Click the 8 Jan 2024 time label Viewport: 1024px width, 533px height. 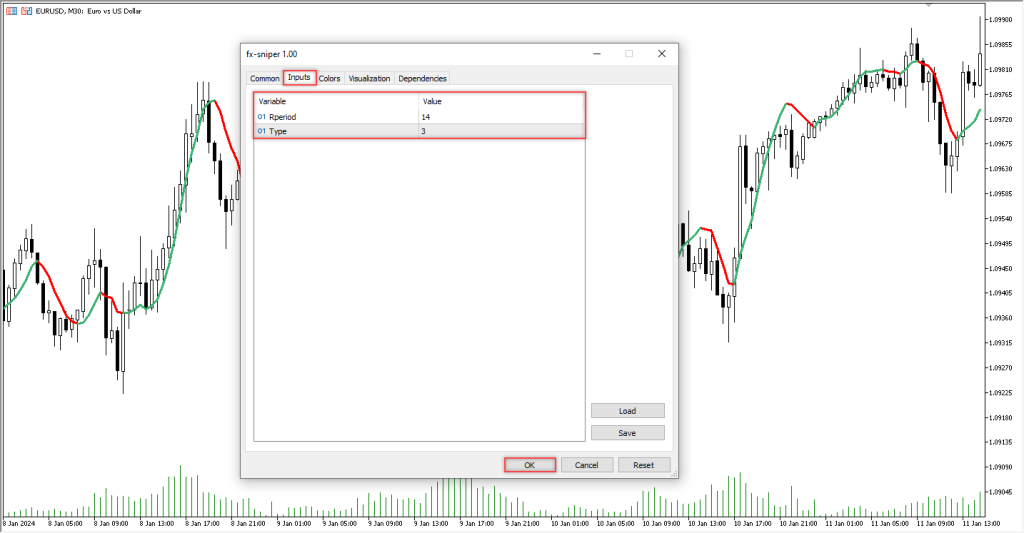pyautogui.click(x=19, y=523)
